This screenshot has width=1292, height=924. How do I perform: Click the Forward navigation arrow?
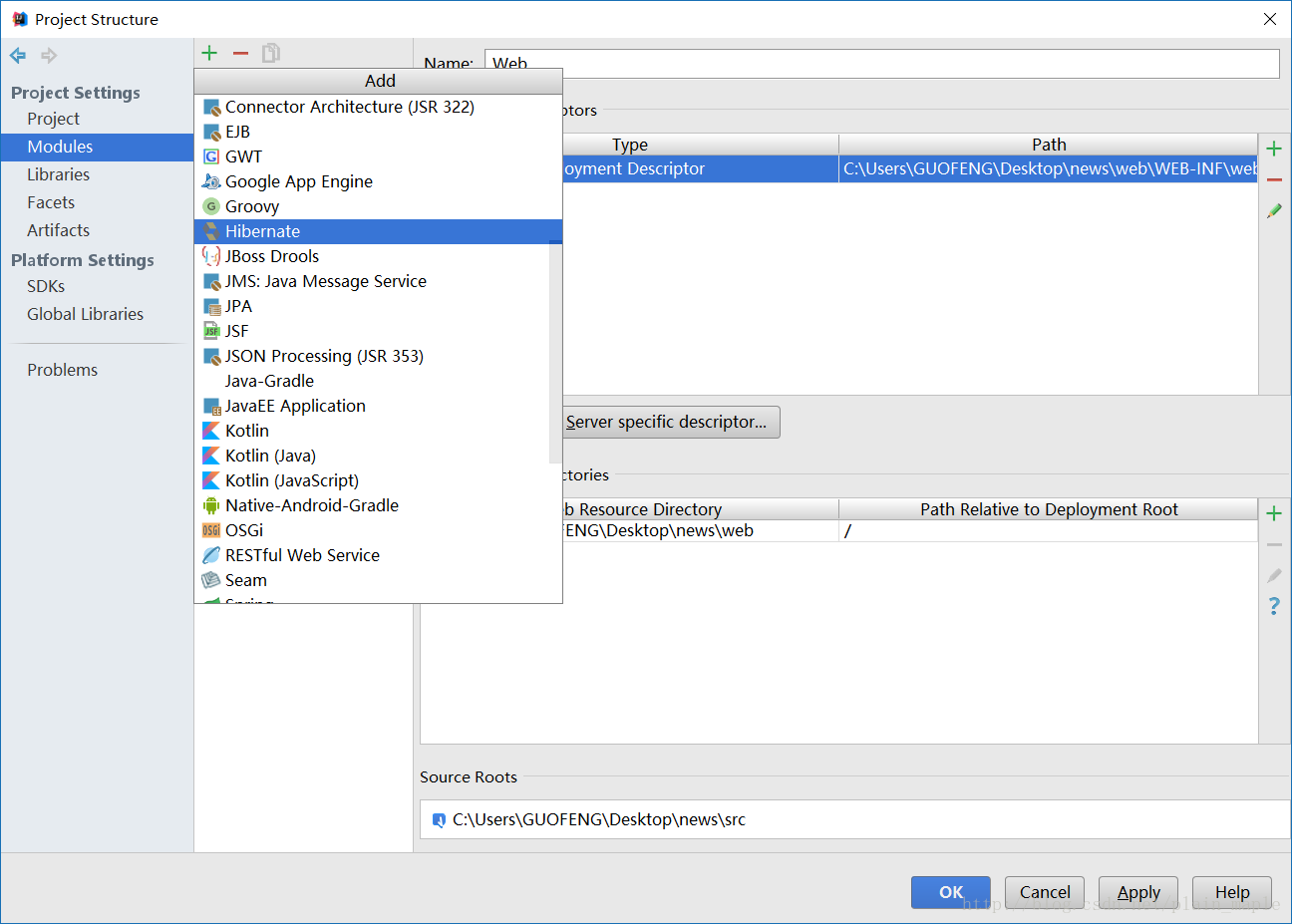tap(49, 56)
